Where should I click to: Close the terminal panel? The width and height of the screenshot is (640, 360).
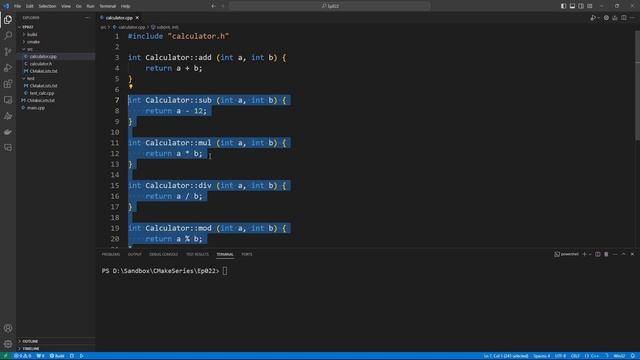click(632, 254)
